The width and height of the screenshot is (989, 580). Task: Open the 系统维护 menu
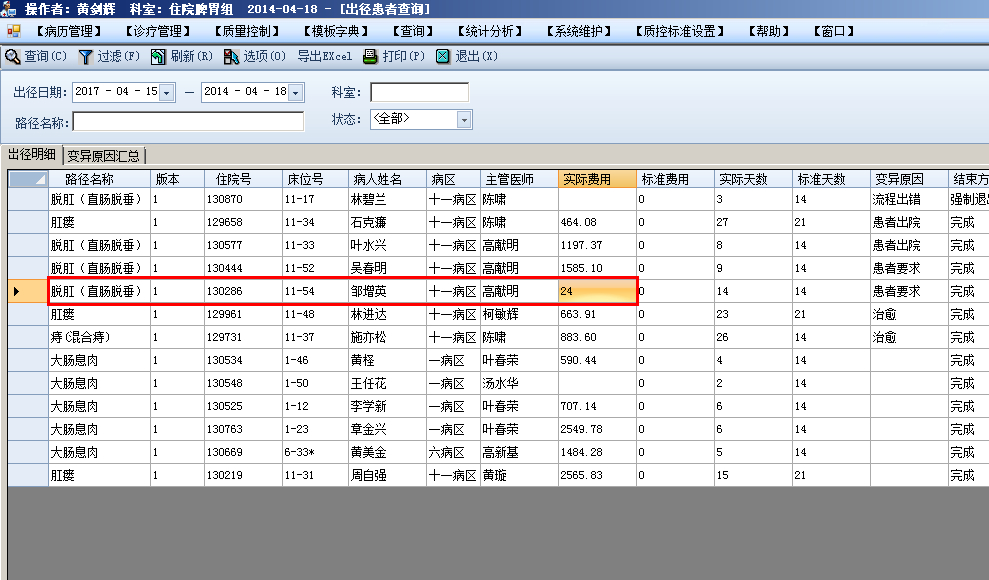click(578, 31)
